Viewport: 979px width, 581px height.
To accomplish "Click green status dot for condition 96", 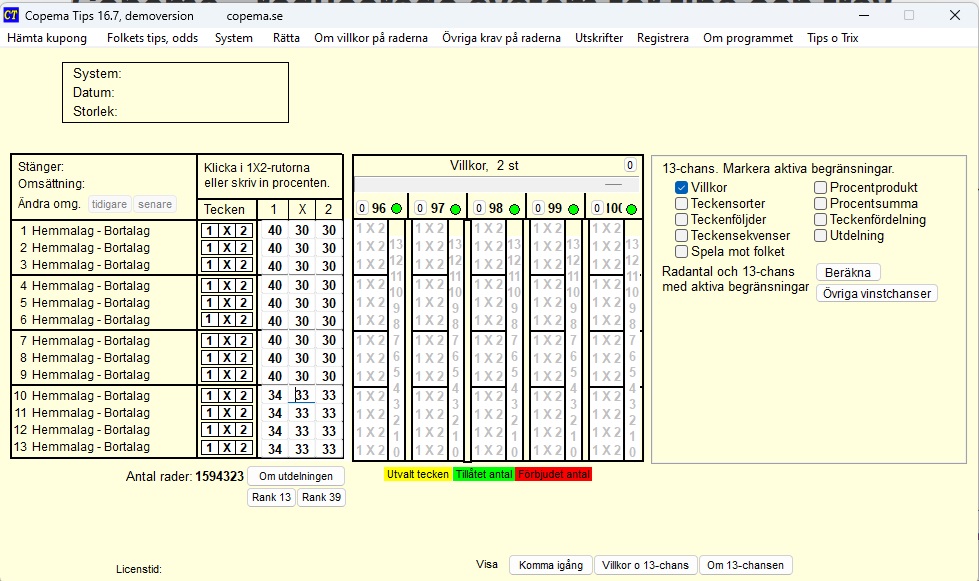I will [396, 209].
